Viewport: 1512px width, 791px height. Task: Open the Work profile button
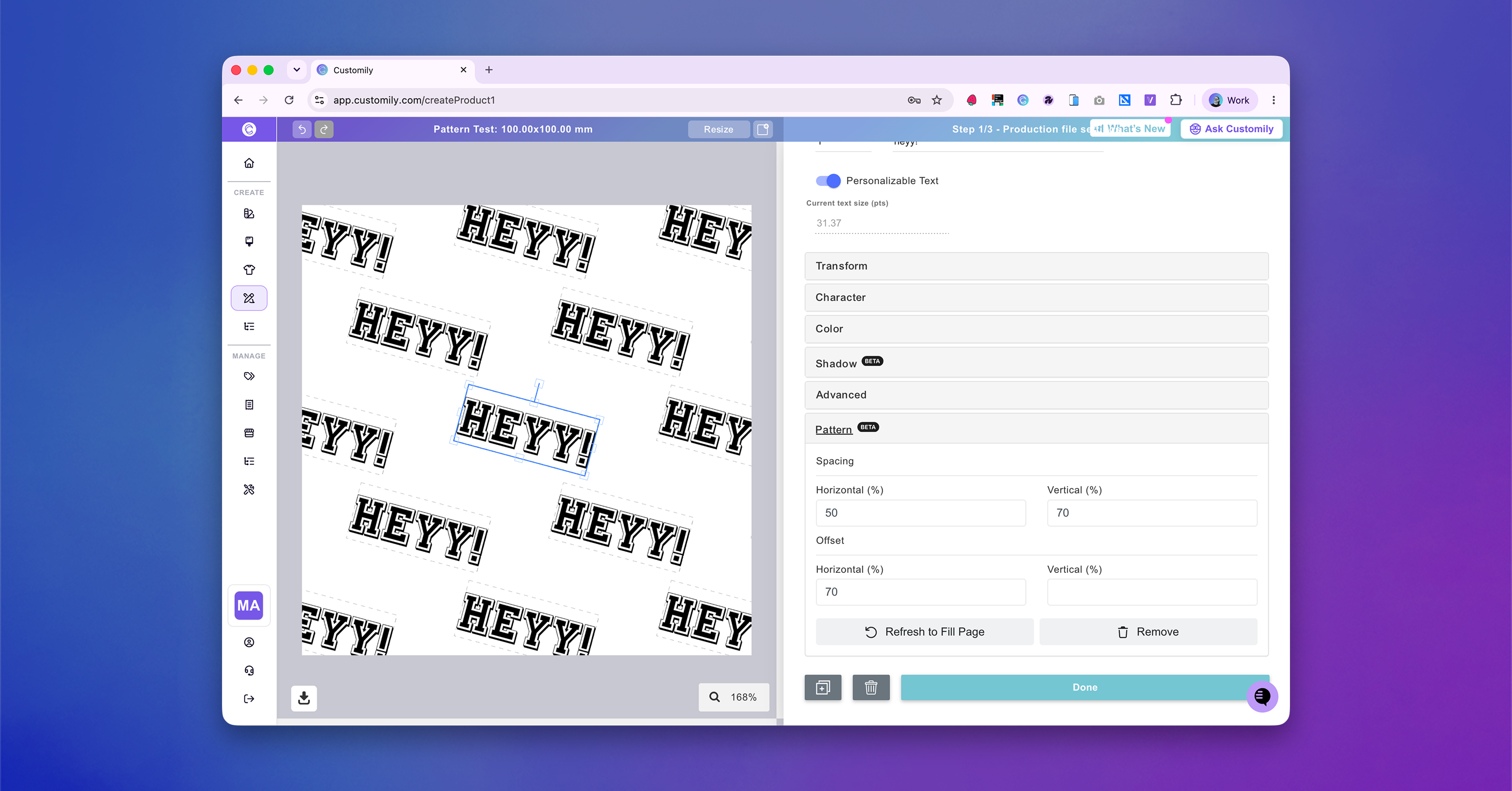pyautogui.click(x=1229, y=100)
